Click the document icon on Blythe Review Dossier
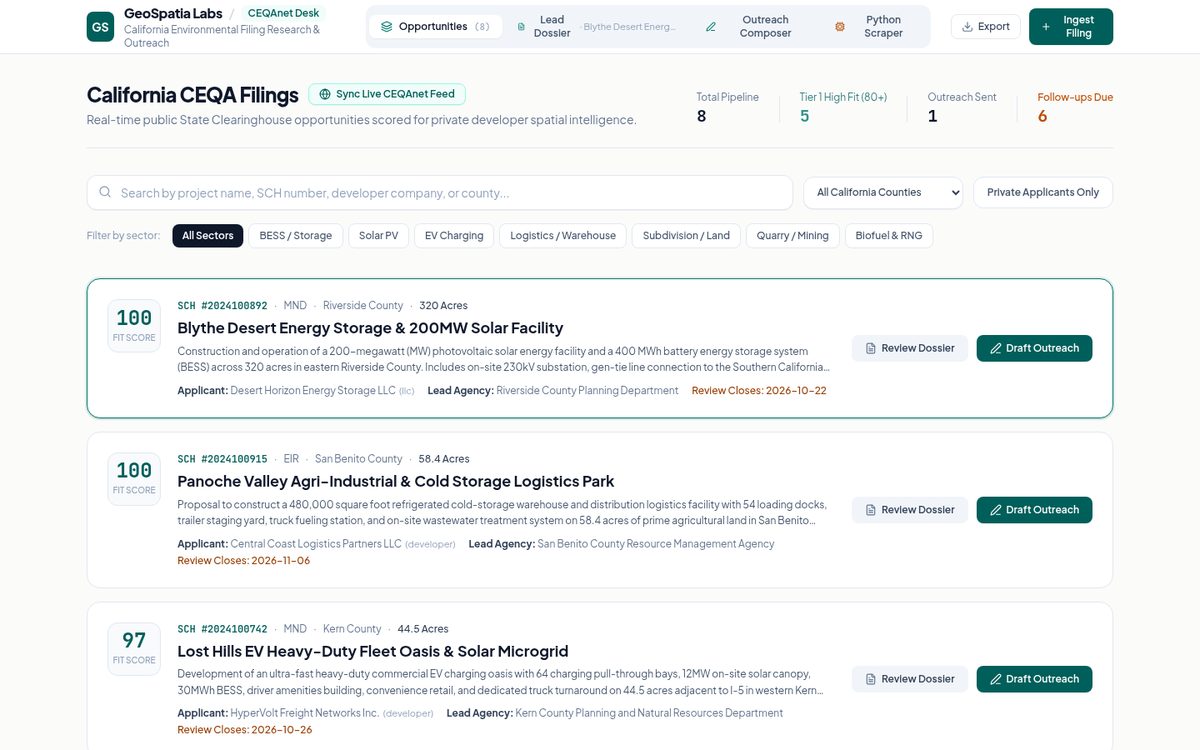This screenshot has width=1200, height=750. click(x=871, y=348)
